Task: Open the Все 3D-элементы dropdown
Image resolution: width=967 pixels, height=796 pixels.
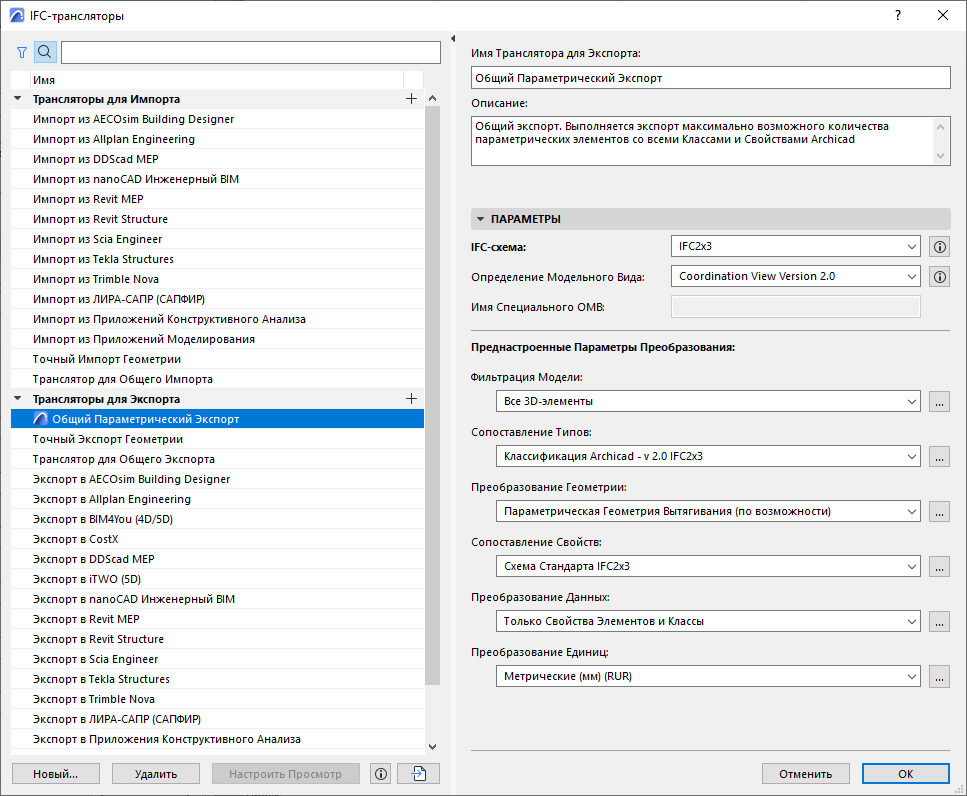Action: click(x=708, y=401)
